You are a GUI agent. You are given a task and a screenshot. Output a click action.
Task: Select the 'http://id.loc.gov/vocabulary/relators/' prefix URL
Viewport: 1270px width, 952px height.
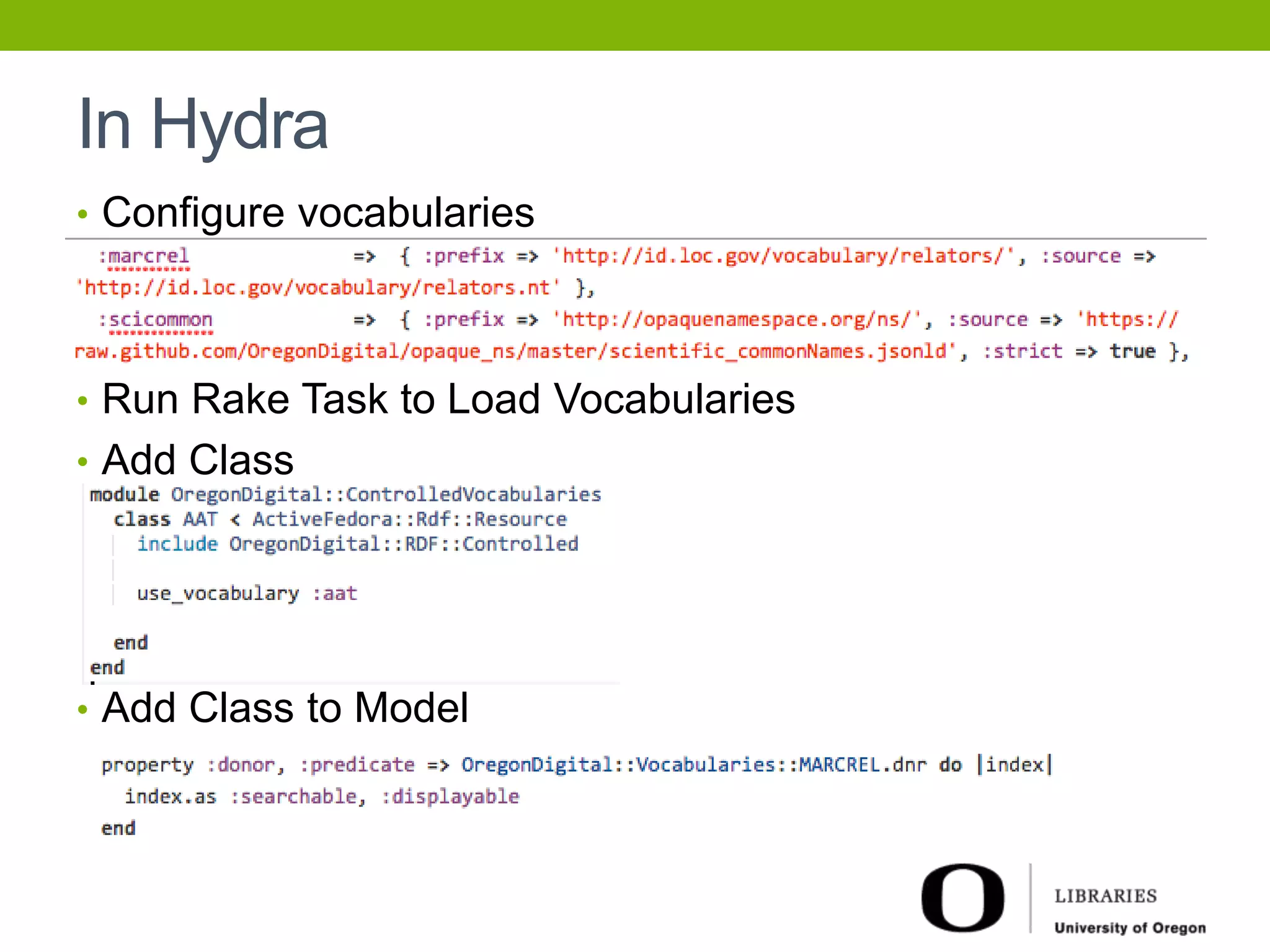[783, 256]
